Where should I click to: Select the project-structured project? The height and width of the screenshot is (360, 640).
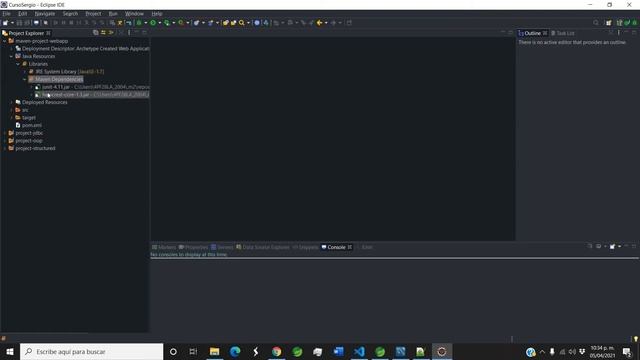[x=35, y=148]
